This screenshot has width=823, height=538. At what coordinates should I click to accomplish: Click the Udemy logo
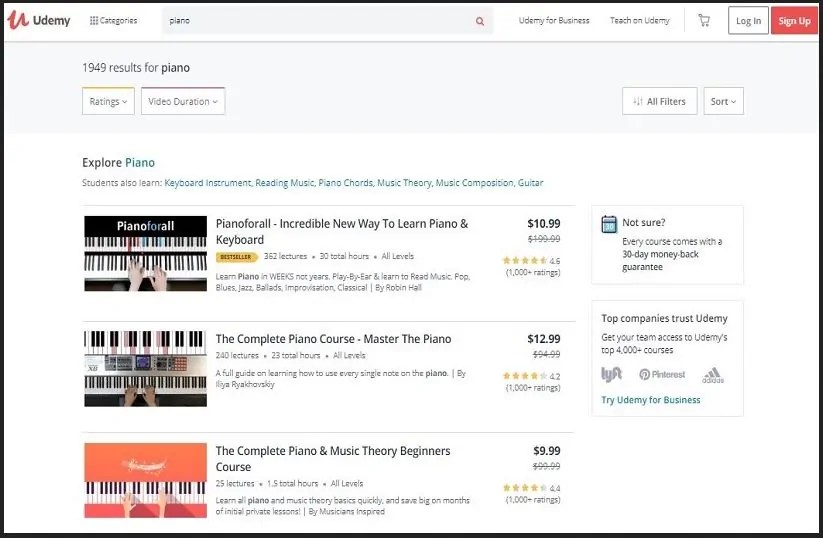pyautogui.click(x=39, y=20)
